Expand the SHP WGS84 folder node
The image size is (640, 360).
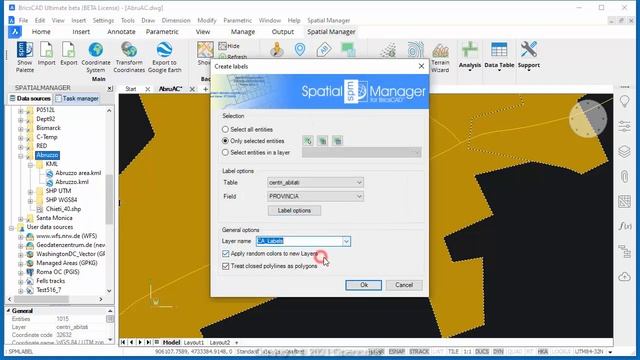pyautogui.click(x=31, y=200)
